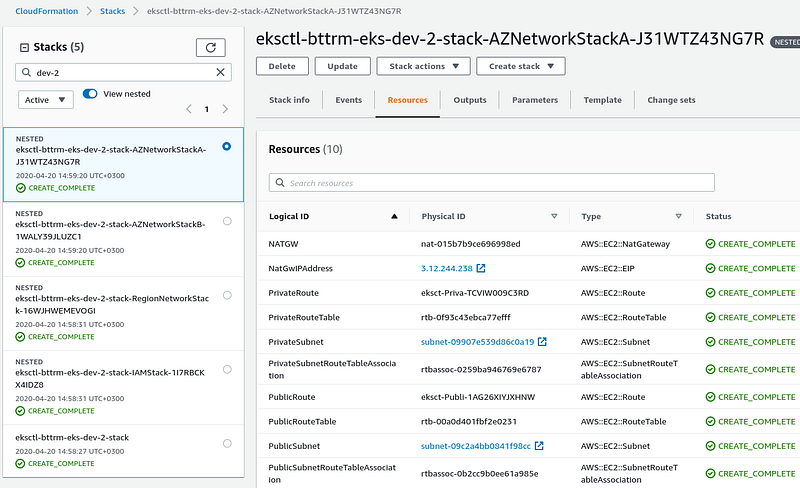Click the Status column header
Screen dimensions: 800x488
pyautogui.click(x=718, y=216)
